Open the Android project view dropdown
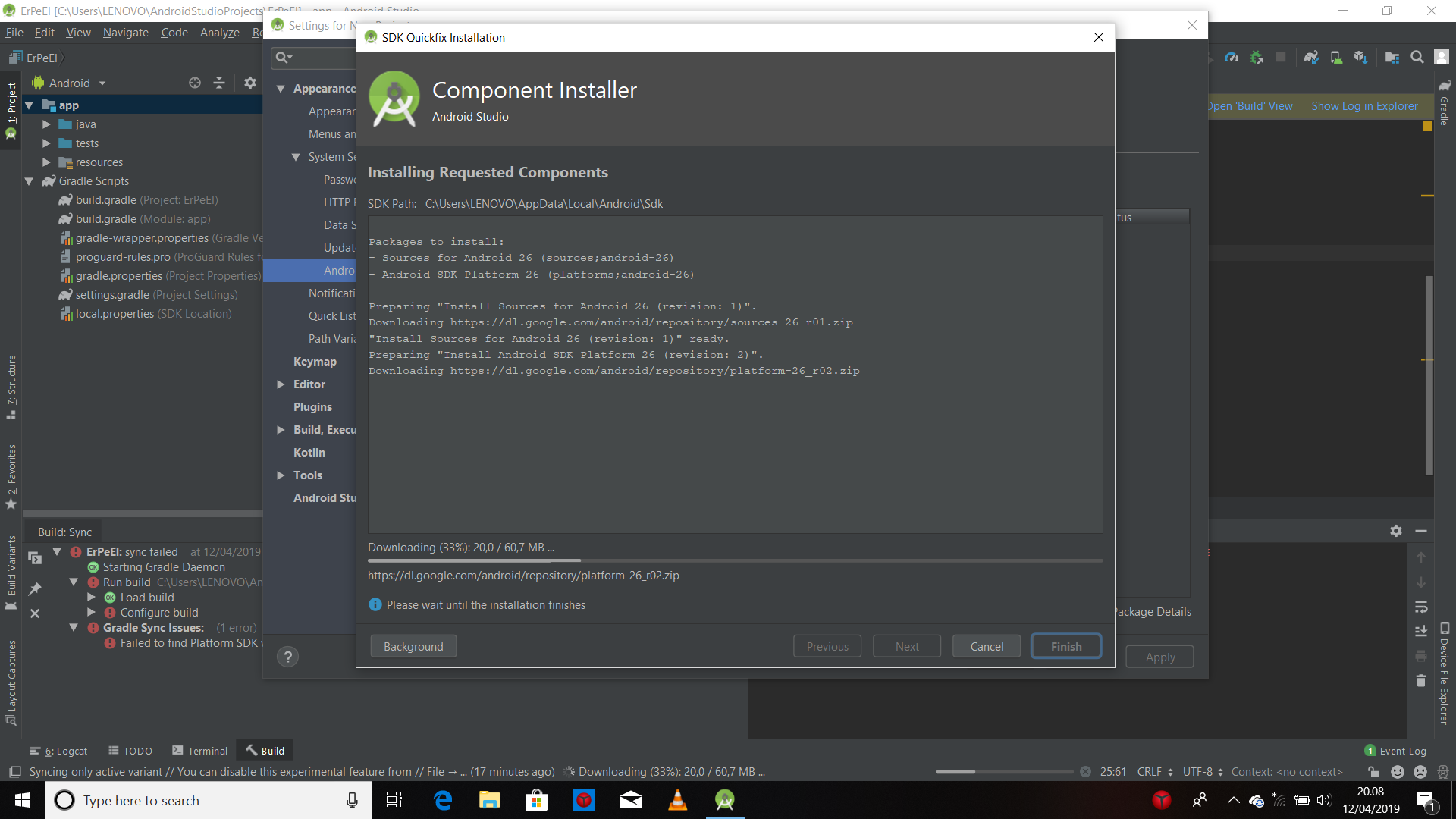This screenshot has height=819, width=1456. point(70,83)
